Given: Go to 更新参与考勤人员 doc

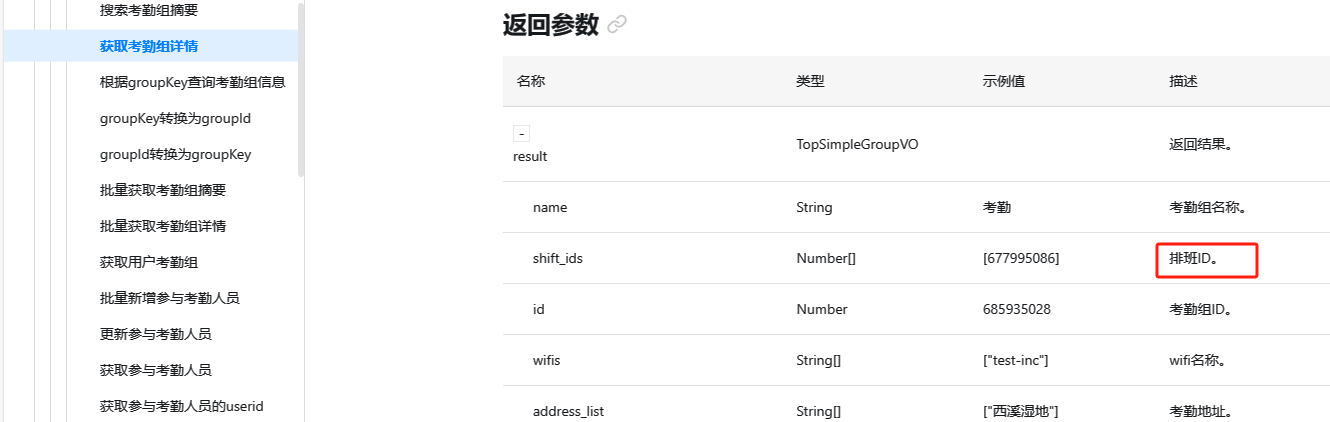Looking at the screenshot, I should 155,334.
